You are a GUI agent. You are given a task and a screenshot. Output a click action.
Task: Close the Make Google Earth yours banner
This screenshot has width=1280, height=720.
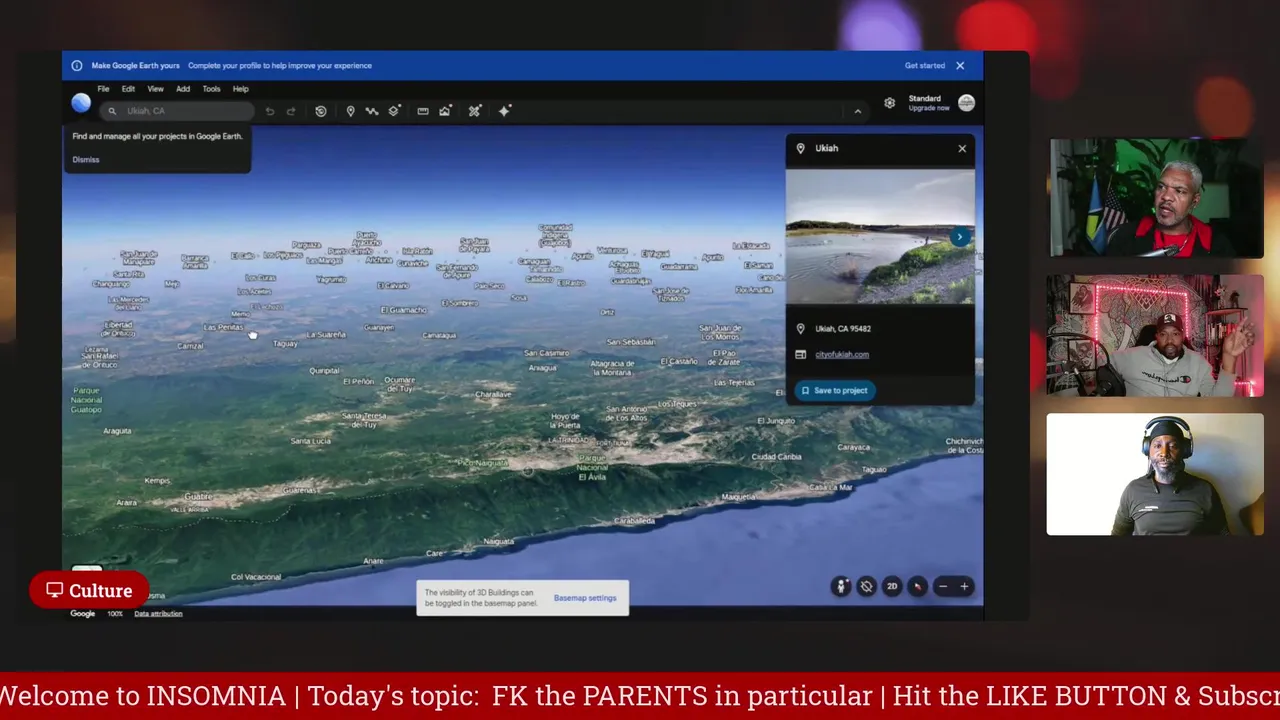[960, 66]
